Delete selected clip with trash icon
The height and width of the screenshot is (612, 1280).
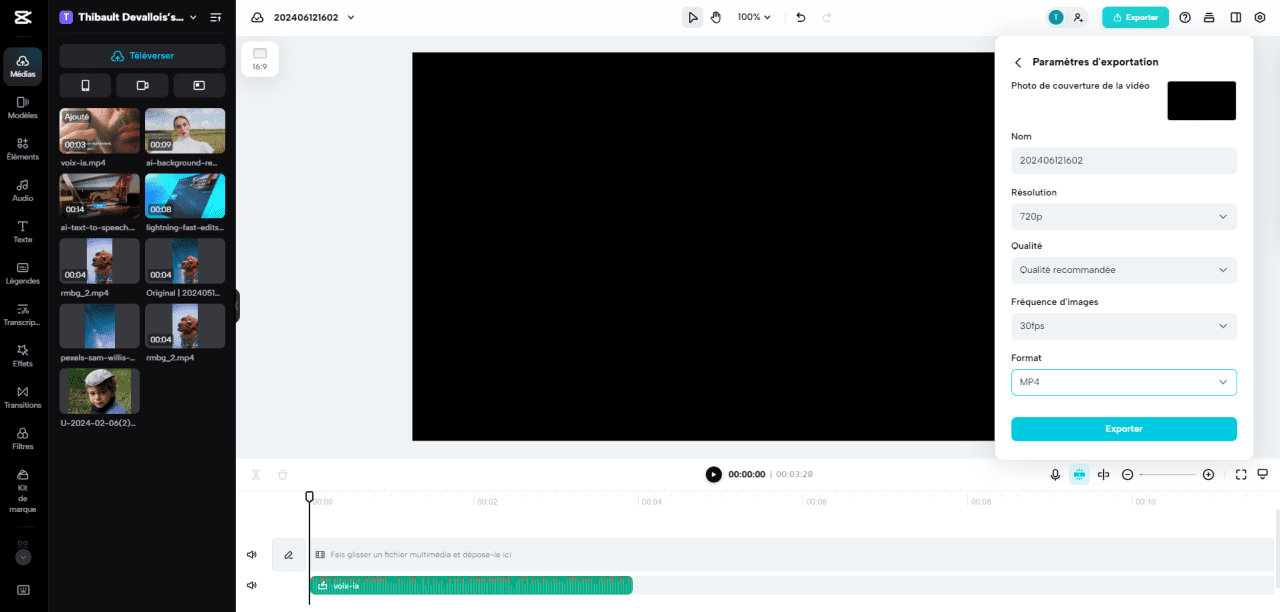(282, 474)
